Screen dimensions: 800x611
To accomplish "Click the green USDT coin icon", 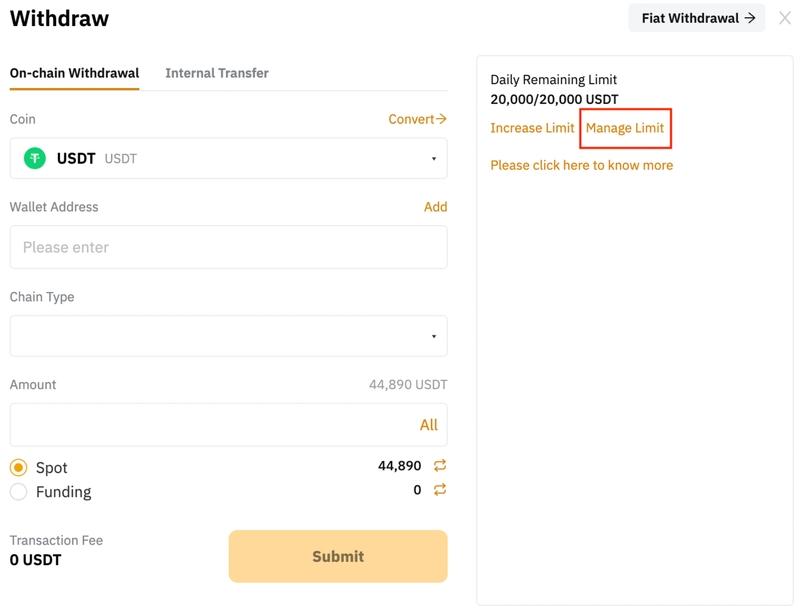I will pyautogui.click(x=36, y=158).
